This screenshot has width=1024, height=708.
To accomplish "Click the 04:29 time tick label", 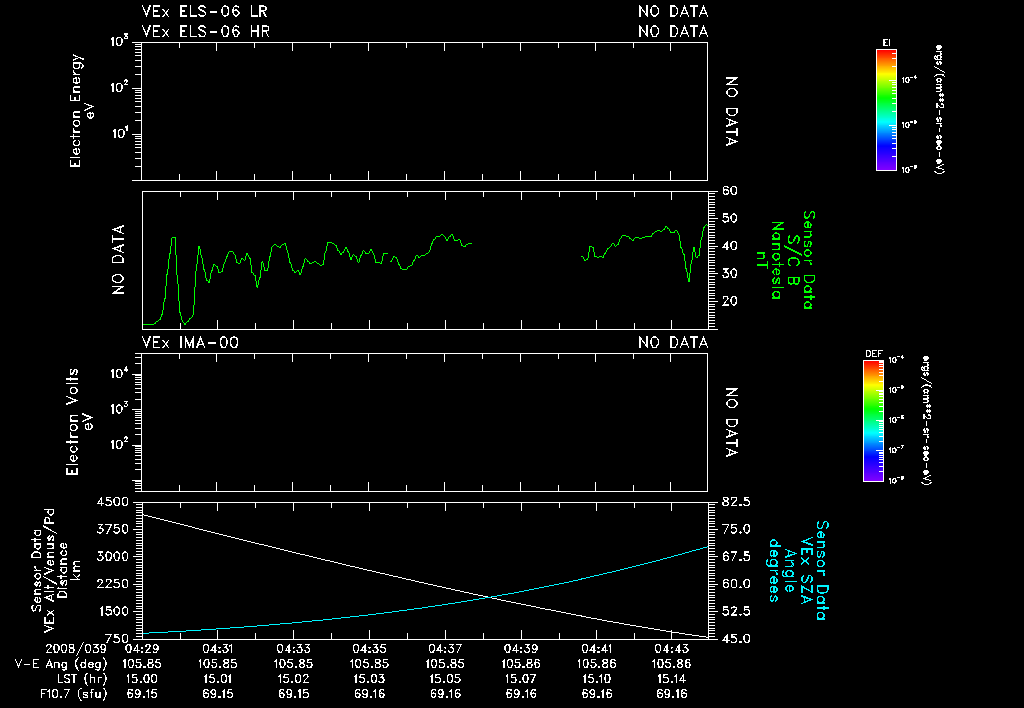I will pos(142,649).
